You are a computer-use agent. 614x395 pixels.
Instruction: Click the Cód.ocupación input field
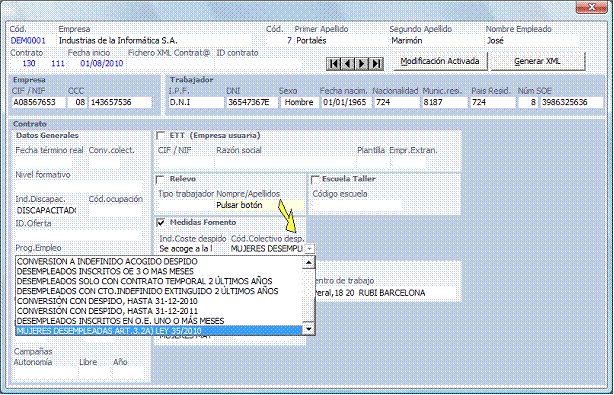coord(115,210)
